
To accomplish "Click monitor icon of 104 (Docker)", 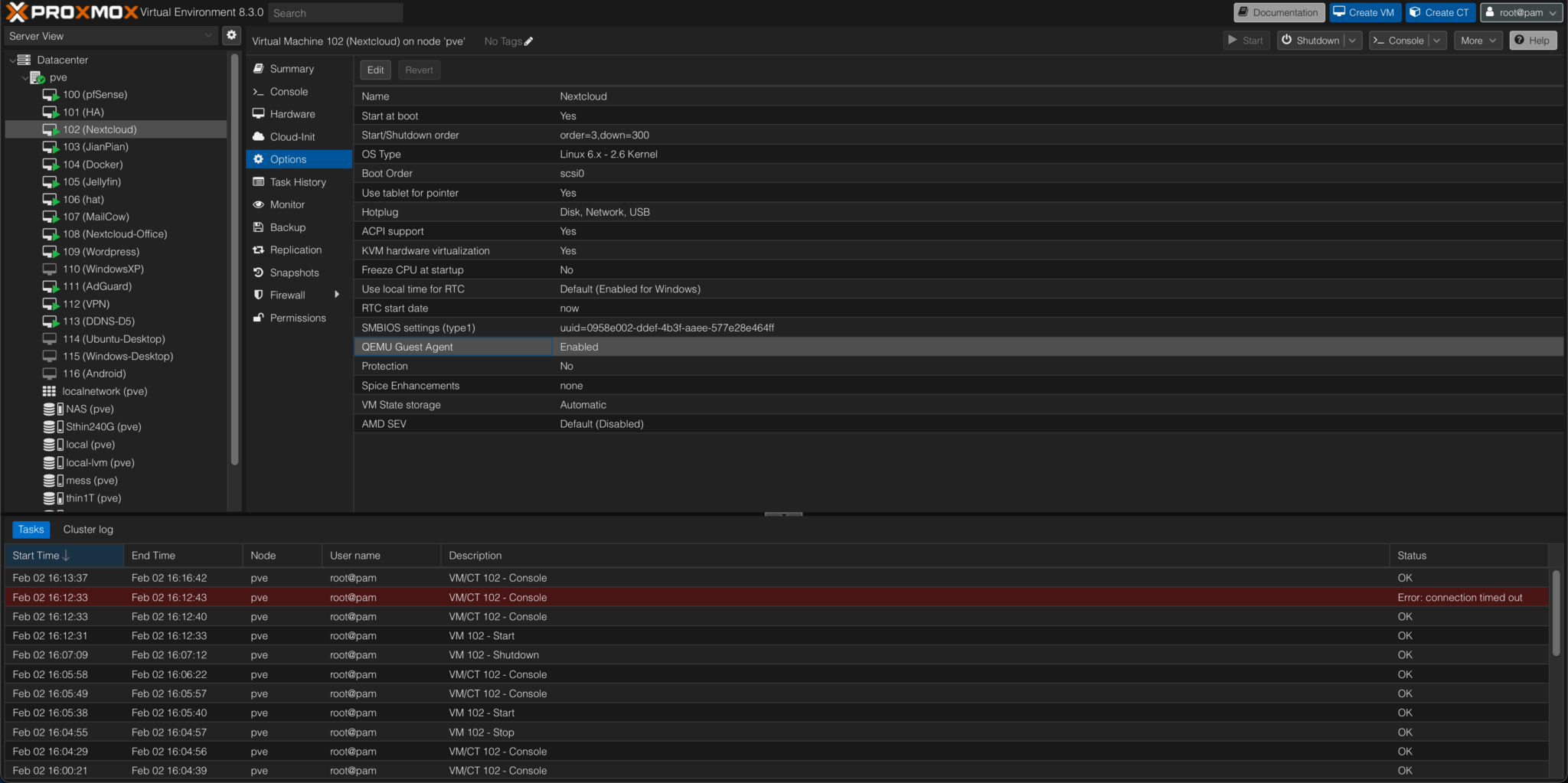I will 50,165.
